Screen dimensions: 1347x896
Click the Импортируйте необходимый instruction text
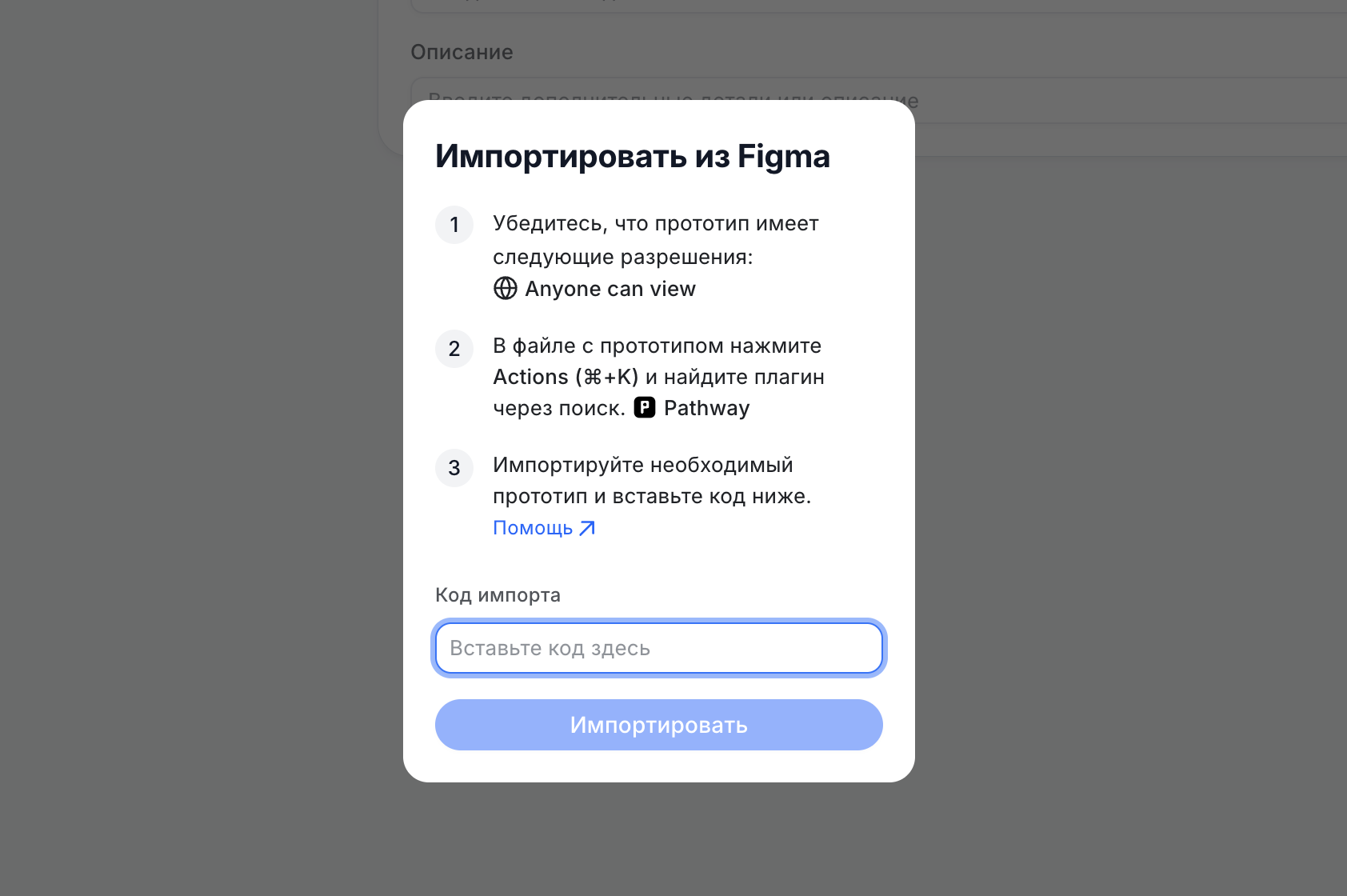pos(642,465)
